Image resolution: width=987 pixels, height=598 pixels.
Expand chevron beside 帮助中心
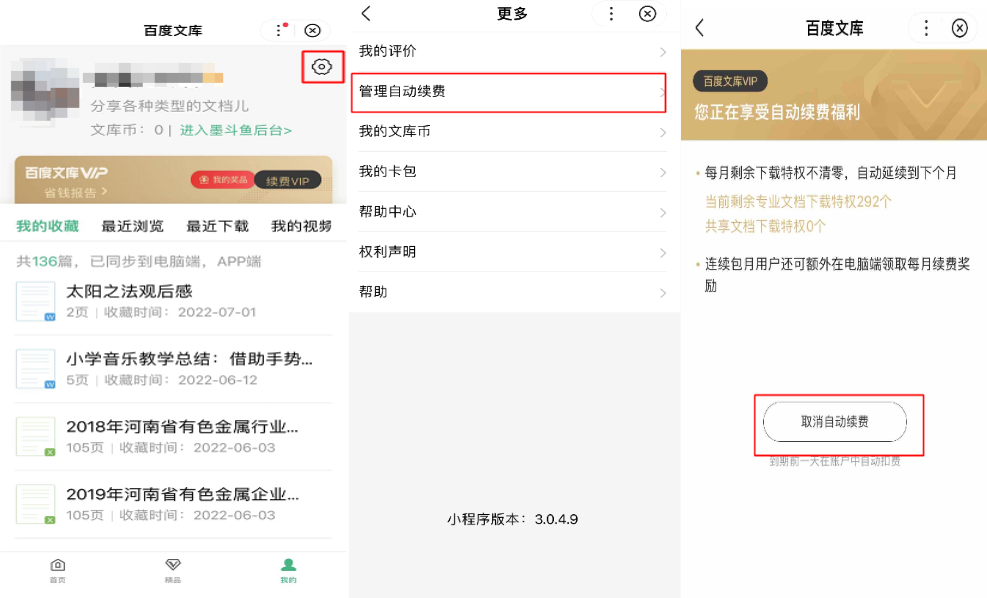pyautogui.click(x=663, y=213)
